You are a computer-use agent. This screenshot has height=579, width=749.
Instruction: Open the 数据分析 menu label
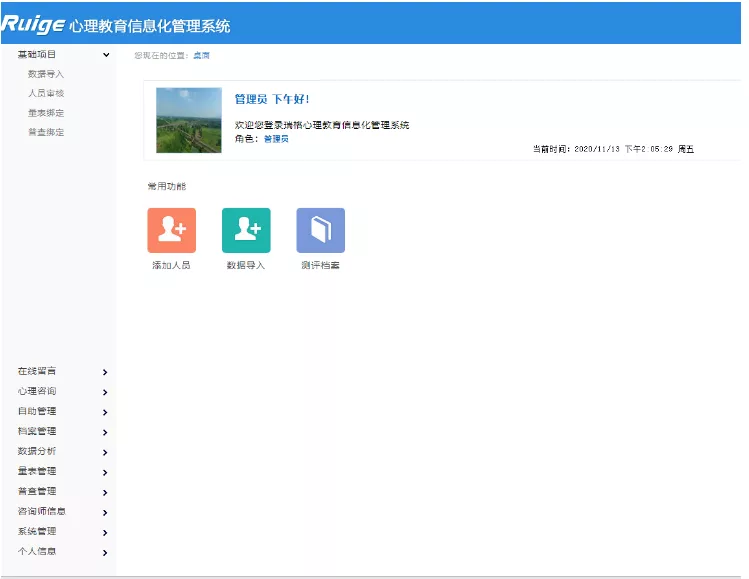tap(37, 451)
